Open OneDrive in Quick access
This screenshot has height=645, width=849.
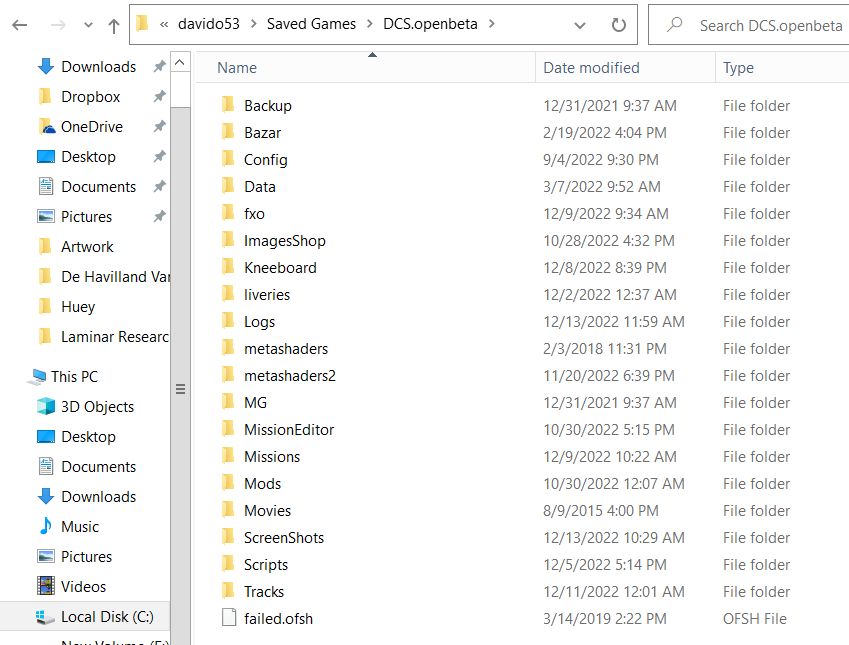point(92,127)
